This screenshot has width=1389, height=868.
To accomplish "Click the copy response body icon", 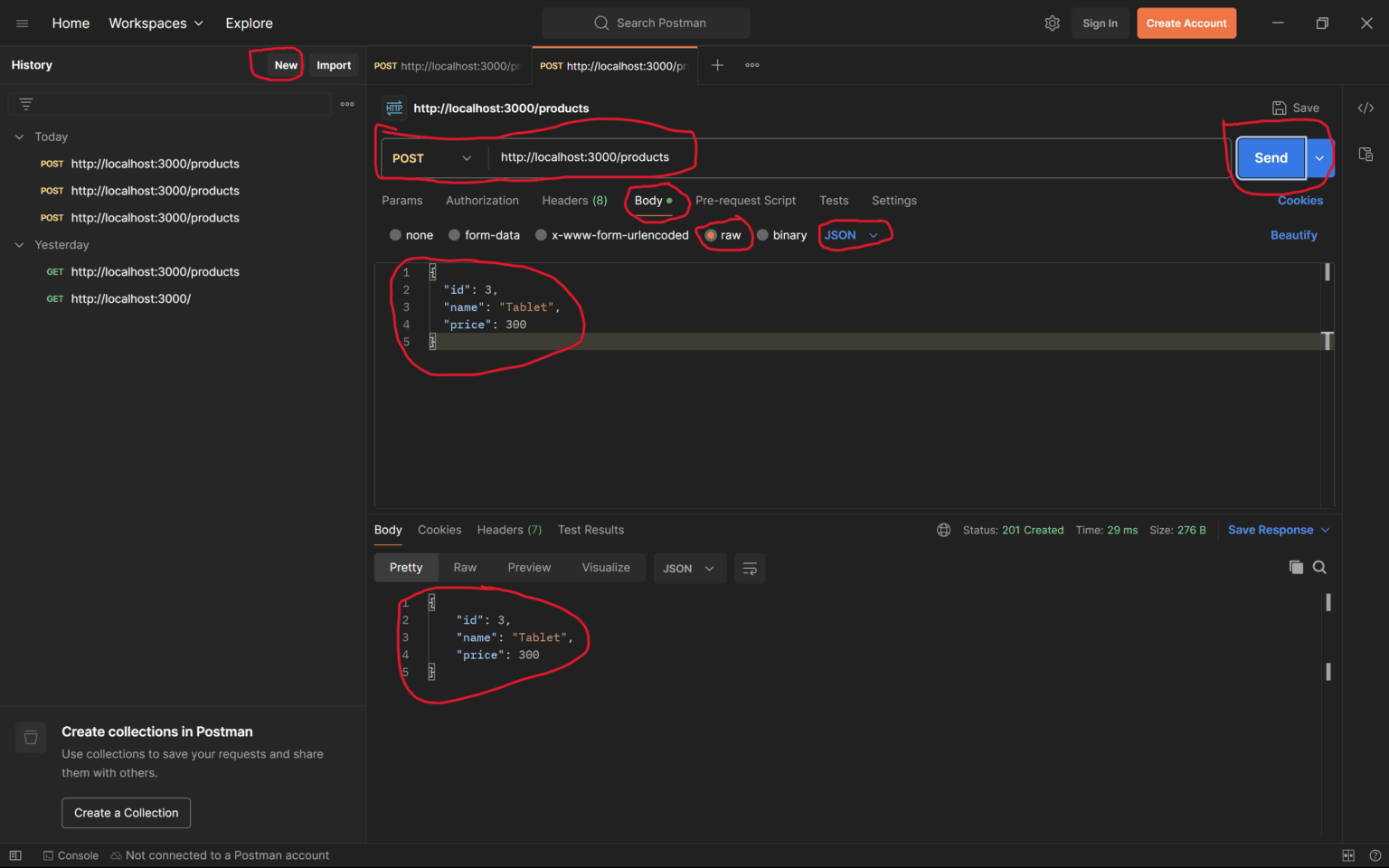I will pyautogui.click(x=1296, y=567).
